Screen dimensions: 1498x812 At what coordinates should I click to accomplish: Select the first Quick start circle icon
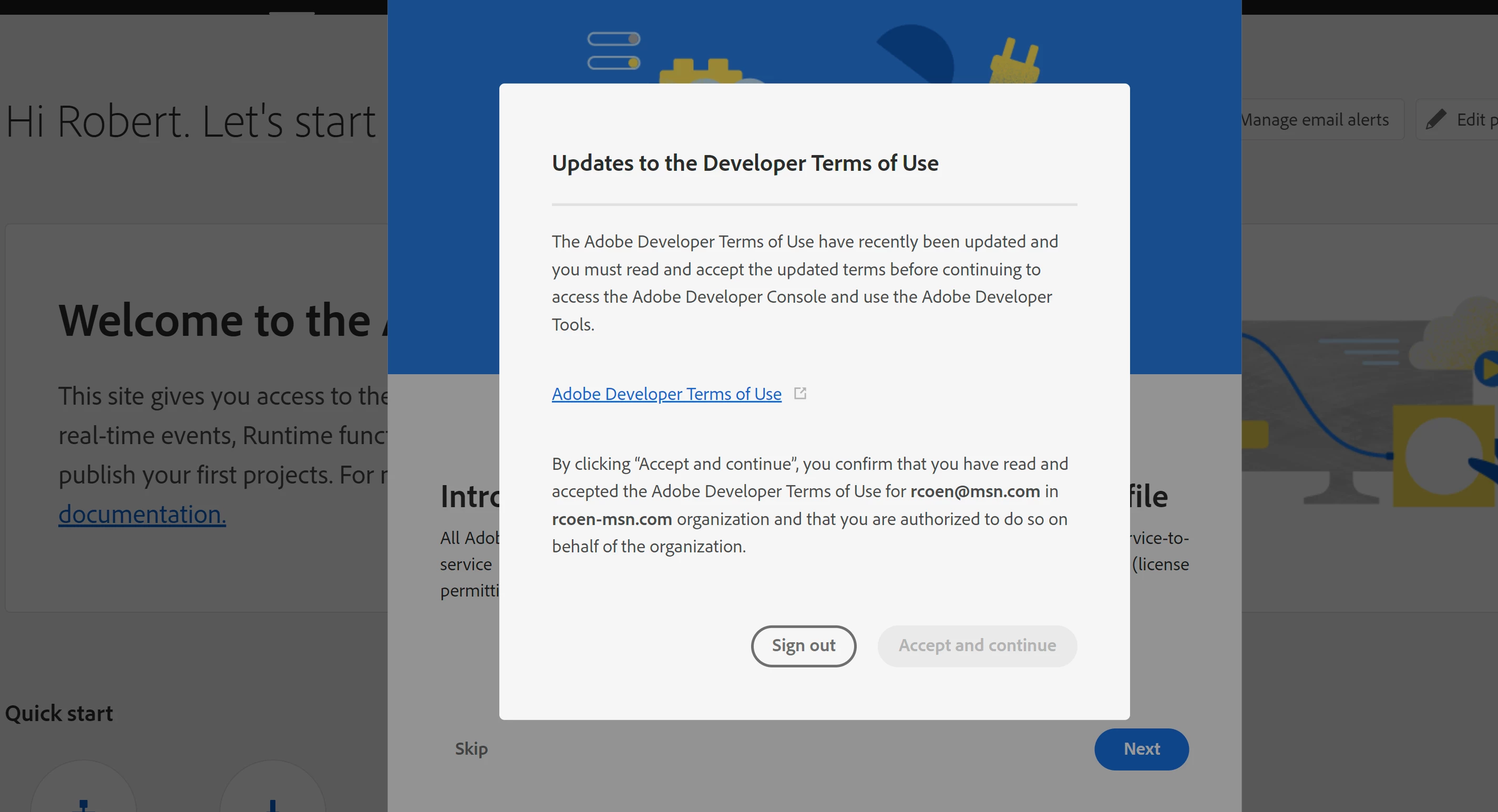(83, 790)
